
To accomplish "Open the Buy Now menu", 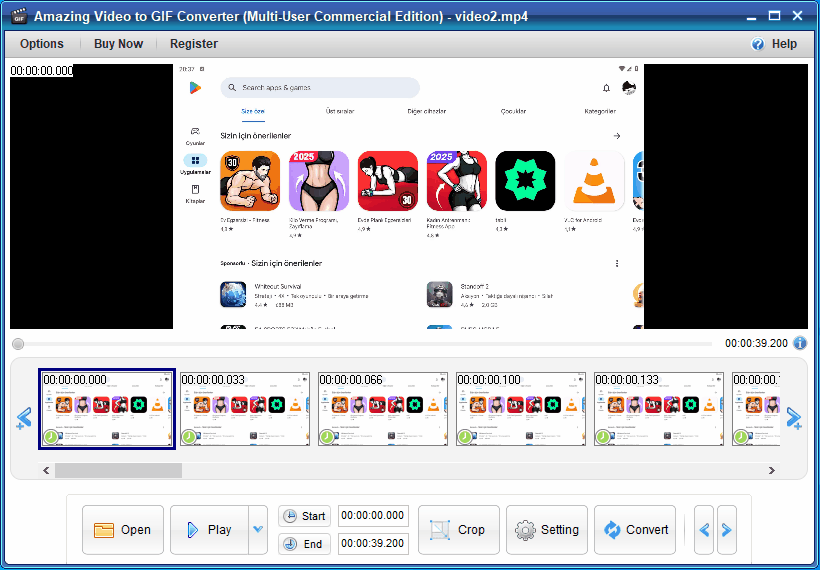I will click(x=118, y=44).
